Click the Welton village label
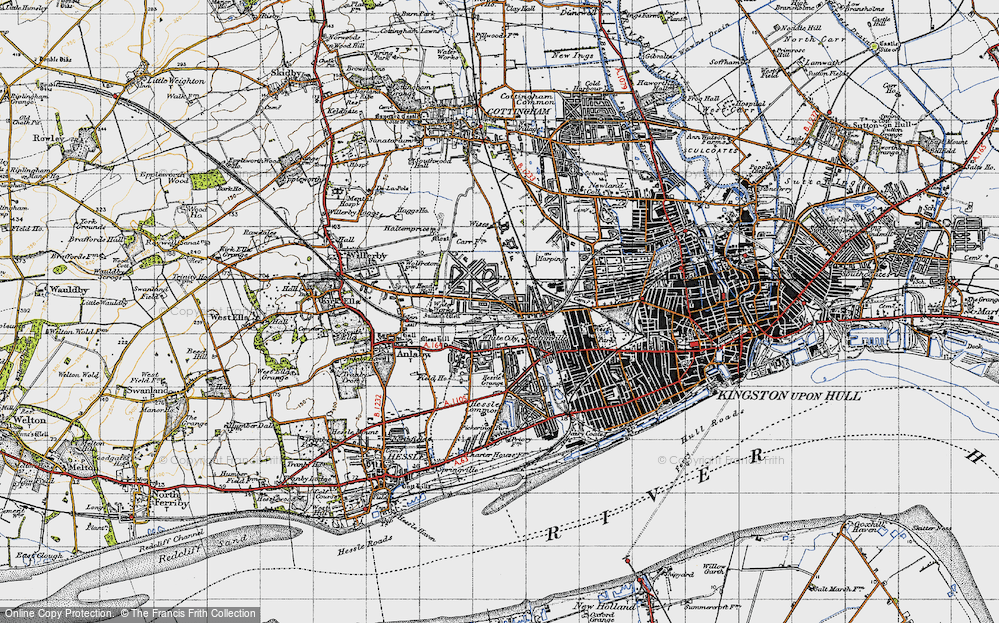The image size is (999, 623). [x=28, y=420]
